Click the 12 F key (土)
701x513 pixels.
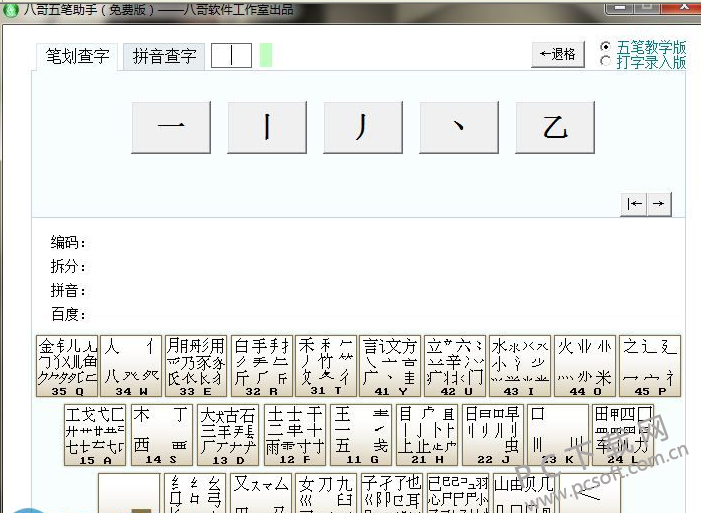point(295,435)
